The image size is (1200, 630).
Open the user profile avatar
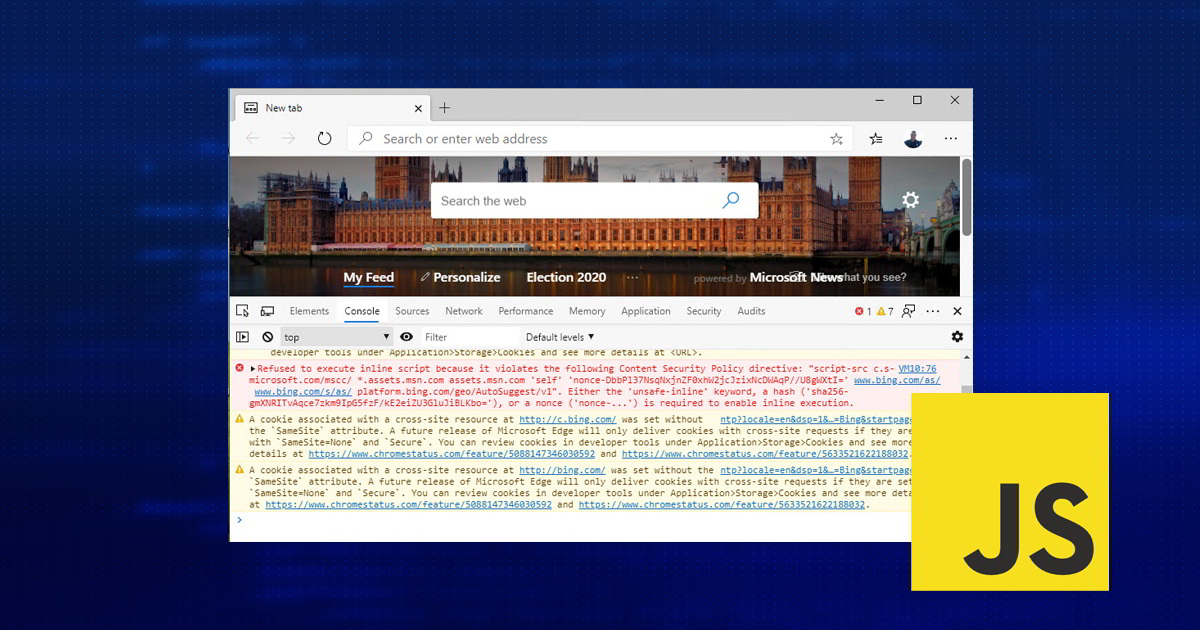[x=913, y=139]
